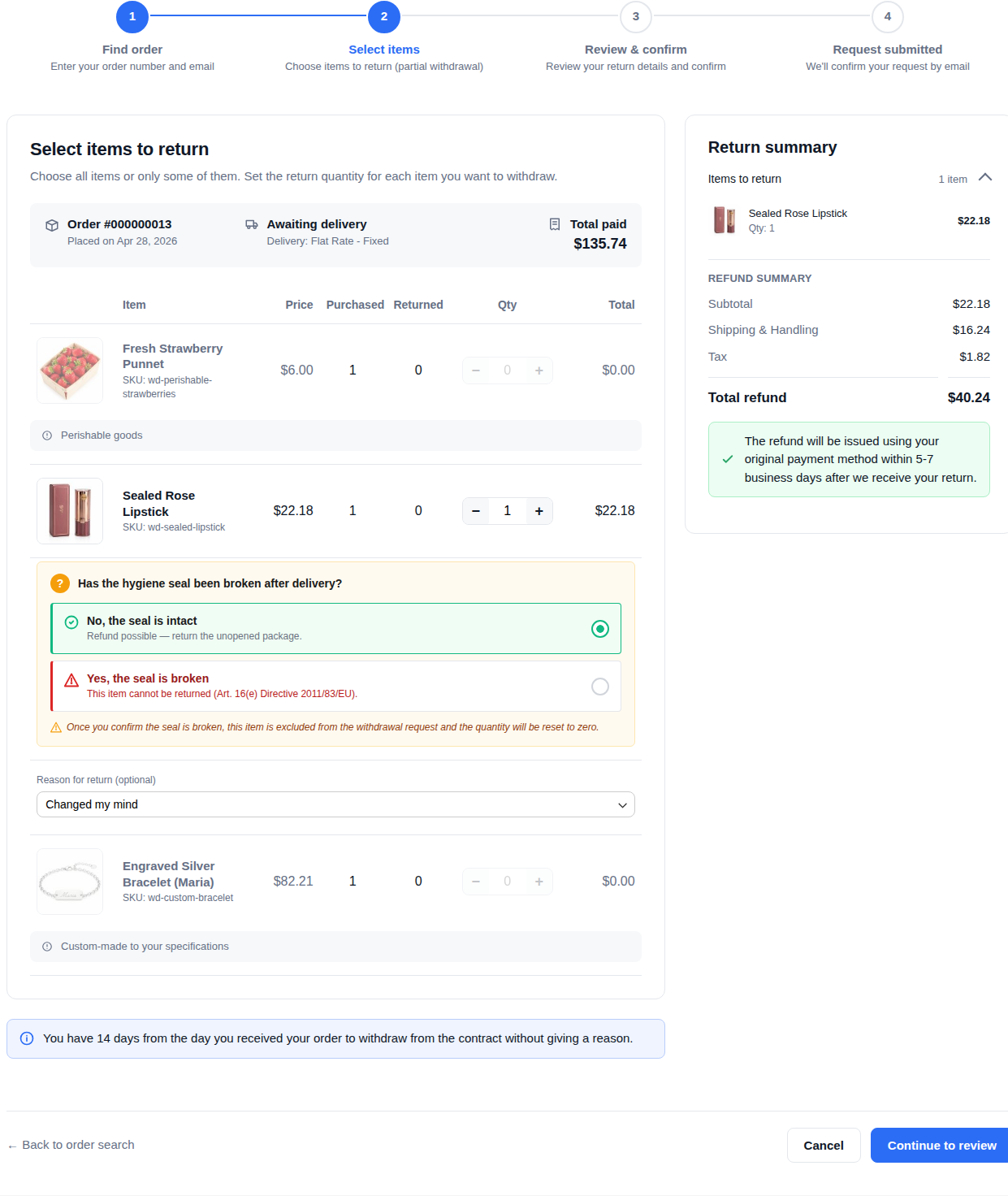Click the SKU wd-sealed-lipstick text

click(x=174, y=527)
